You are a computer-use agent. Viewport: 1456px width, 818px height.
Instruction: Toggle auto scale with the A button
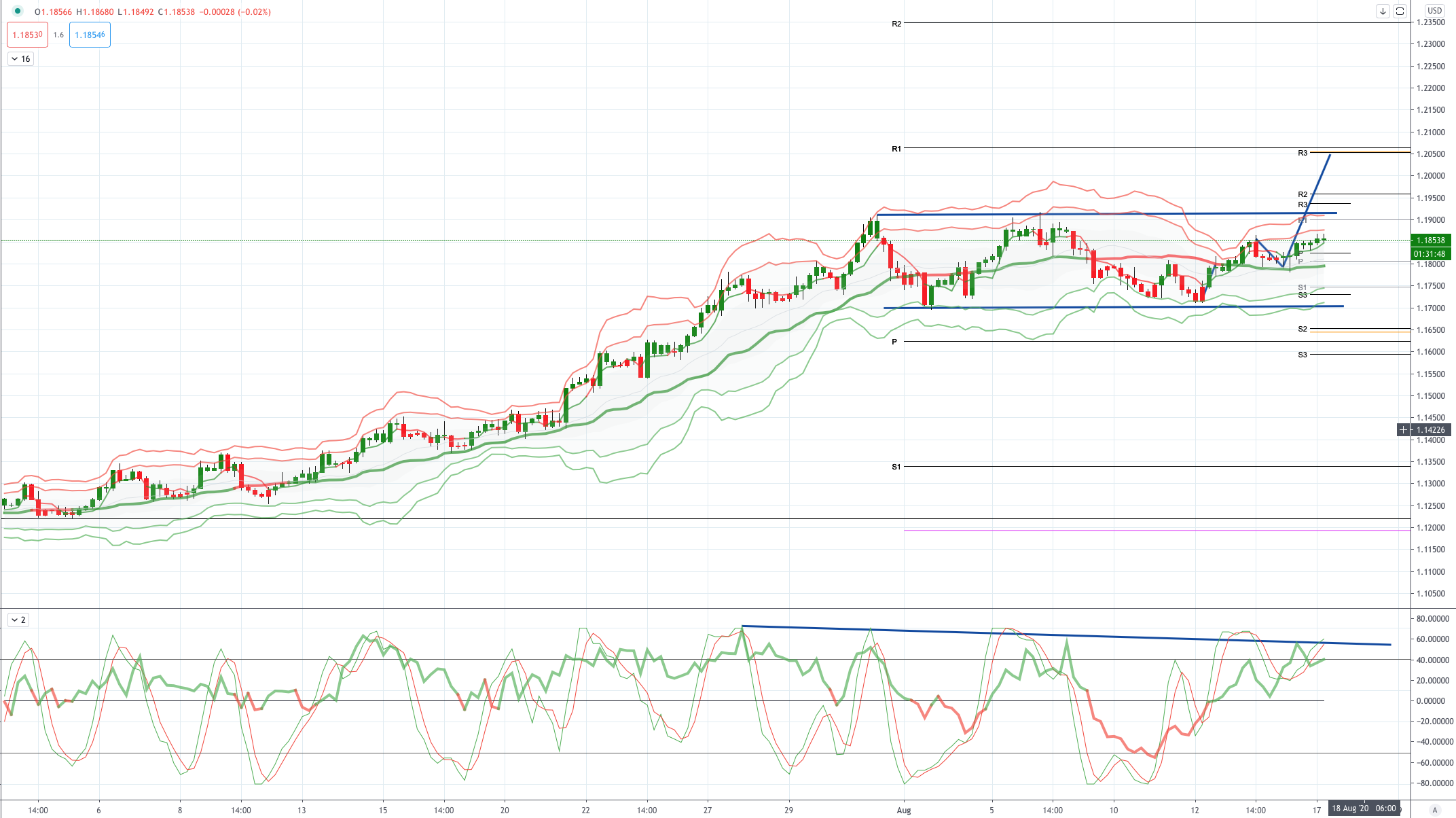coord(1435,809)
